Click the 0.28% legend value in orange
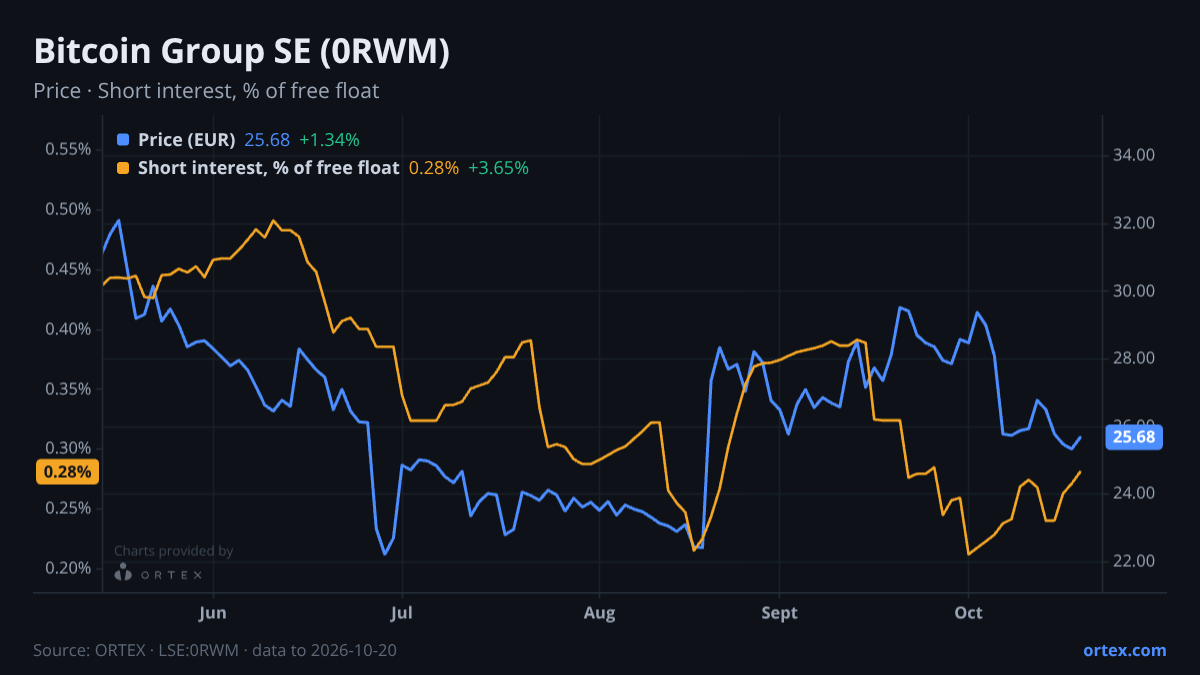The image size is (1200, 675). [x=434, y=168]
